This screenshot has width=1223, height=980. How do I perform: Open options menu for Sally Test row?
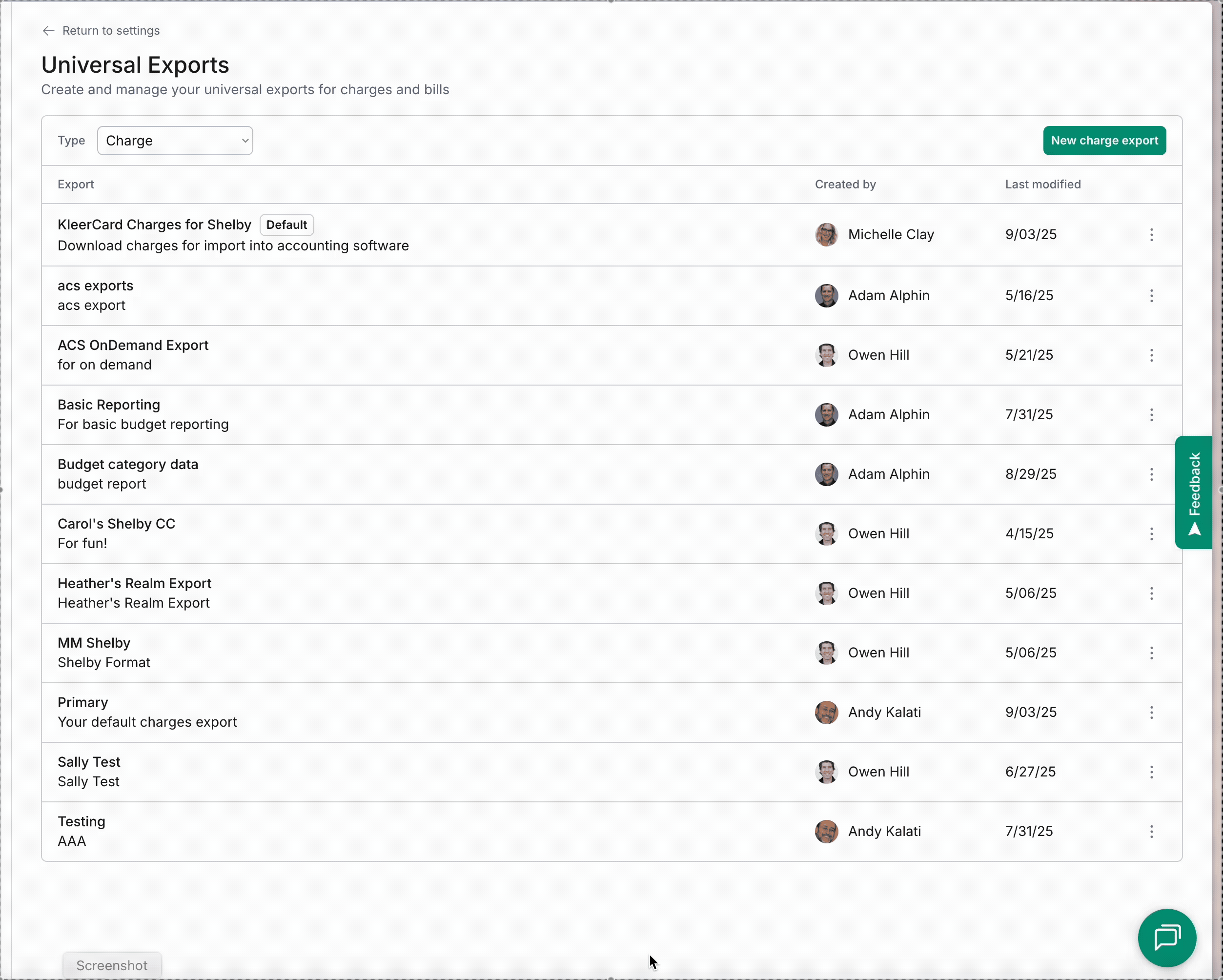[x=1151, y=772]
